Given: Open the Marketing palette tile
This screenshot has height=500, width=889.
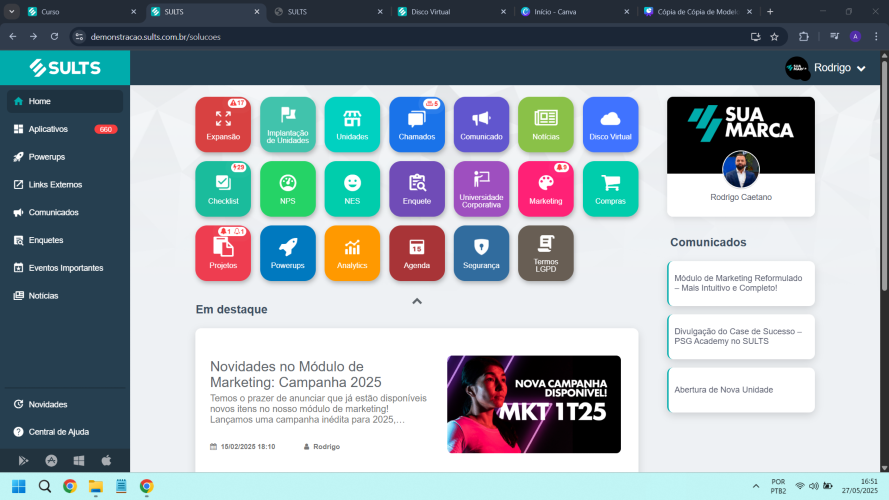Looking at the screenshot, I should 545,189.
